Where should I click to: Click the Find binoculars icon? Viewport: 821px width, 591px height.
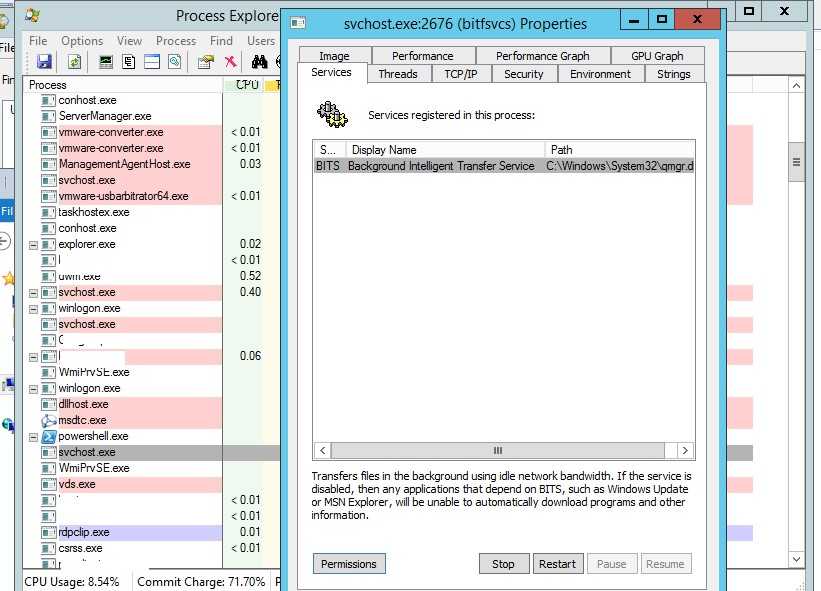coord(258,62)
